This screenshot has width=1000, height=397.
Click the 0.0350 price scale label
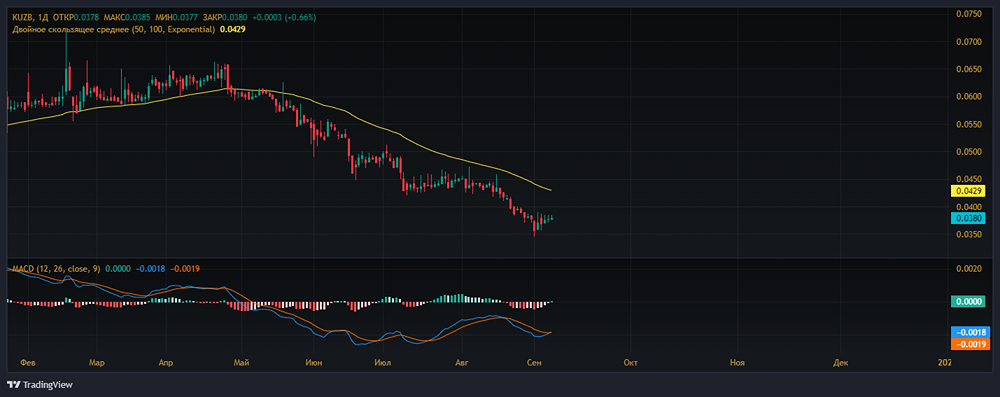(970, 234)
